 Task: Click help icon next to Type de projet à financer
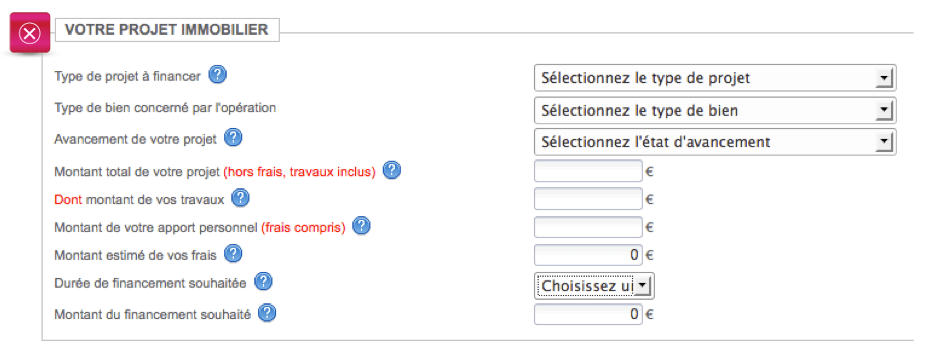click(218, 75)
